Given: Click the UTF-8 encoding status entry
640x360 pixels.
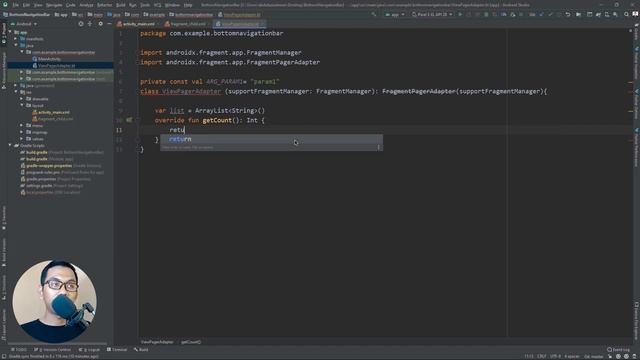Looking at the screenshot, I should pos(555,356).
